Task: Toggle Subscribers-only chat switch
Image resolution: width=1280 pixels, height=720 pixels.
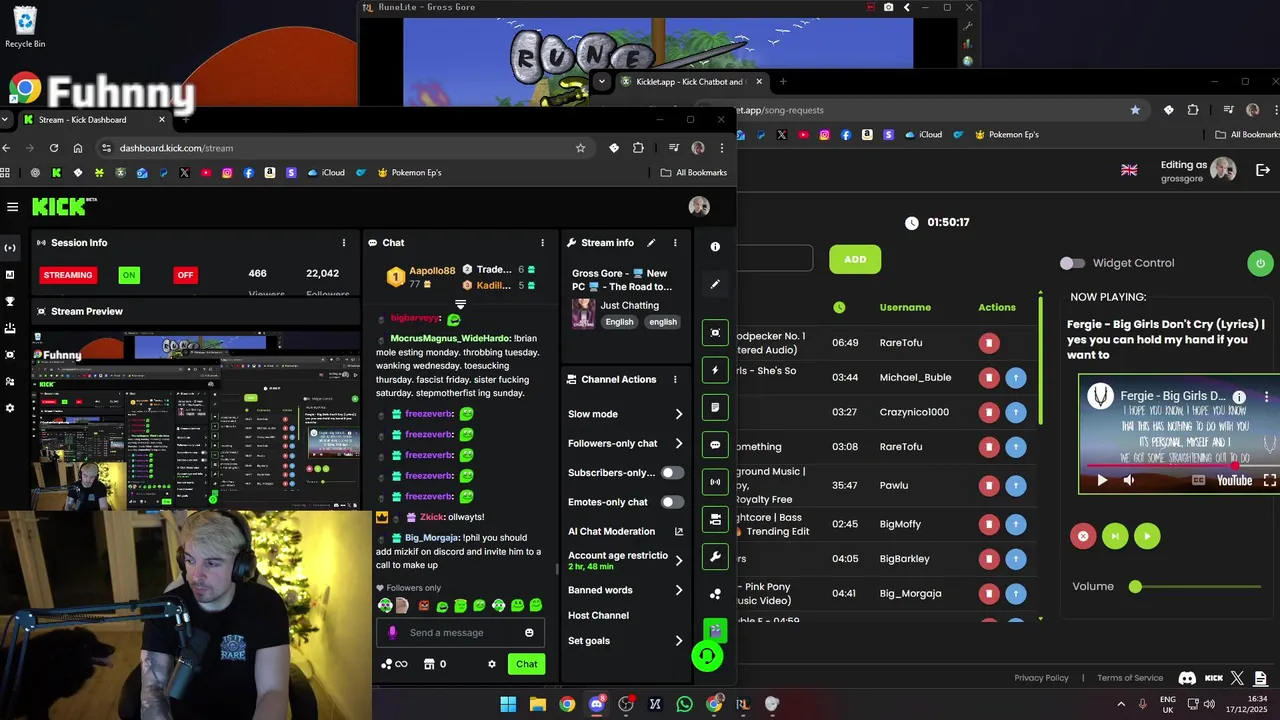Action: pos(672,472)
